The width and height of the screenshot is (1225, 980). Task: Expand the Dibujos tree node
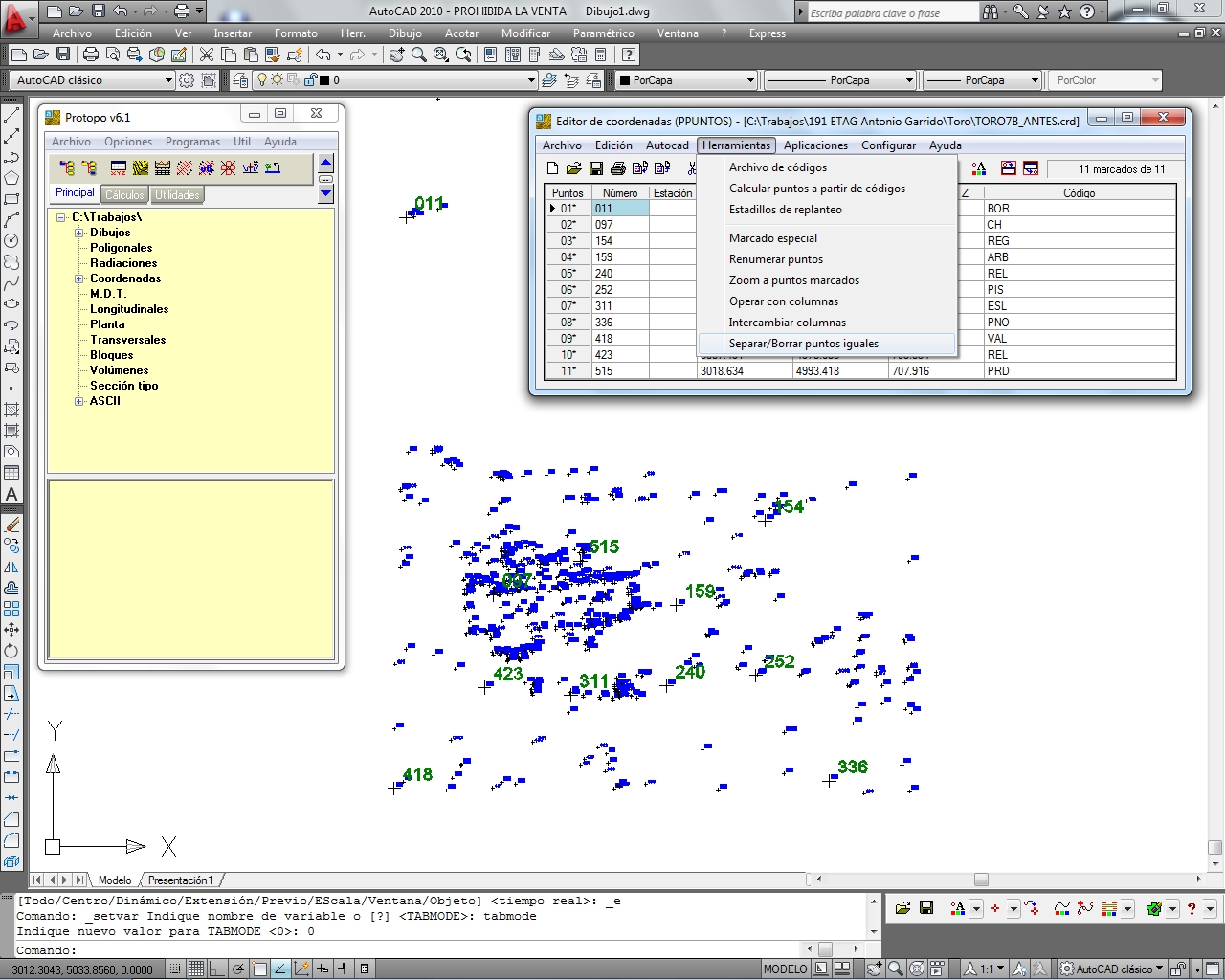tap(79, 233)
